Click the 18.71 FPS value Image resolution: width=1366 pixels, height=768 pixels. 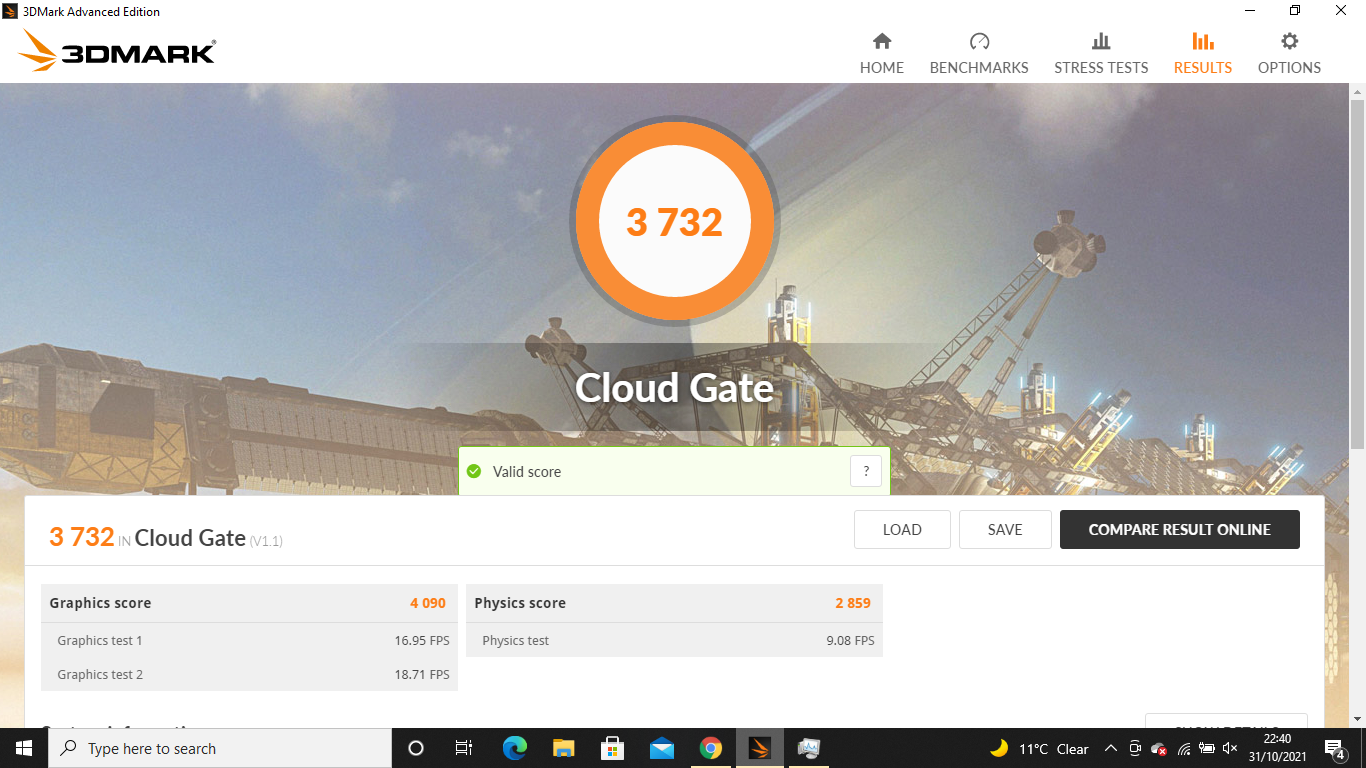422,674
